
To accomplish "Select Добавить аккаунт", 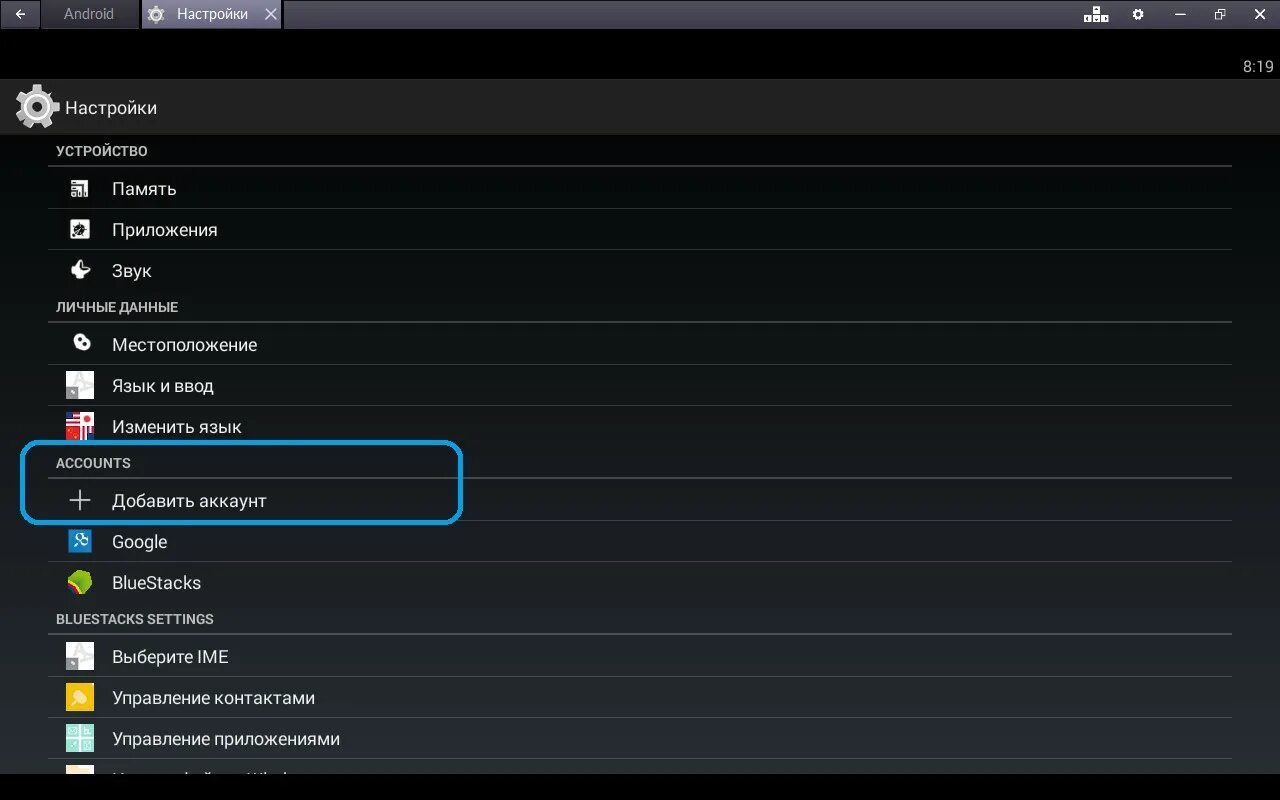I will pos(640,500).
